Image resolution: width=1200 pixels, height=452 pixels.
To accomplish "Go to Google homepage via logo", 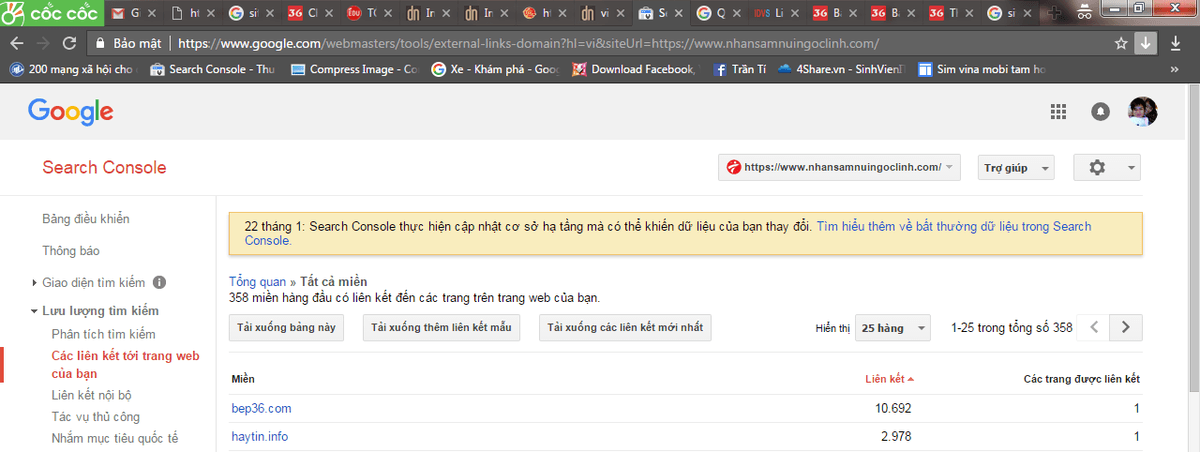I will tap(70, 113).
